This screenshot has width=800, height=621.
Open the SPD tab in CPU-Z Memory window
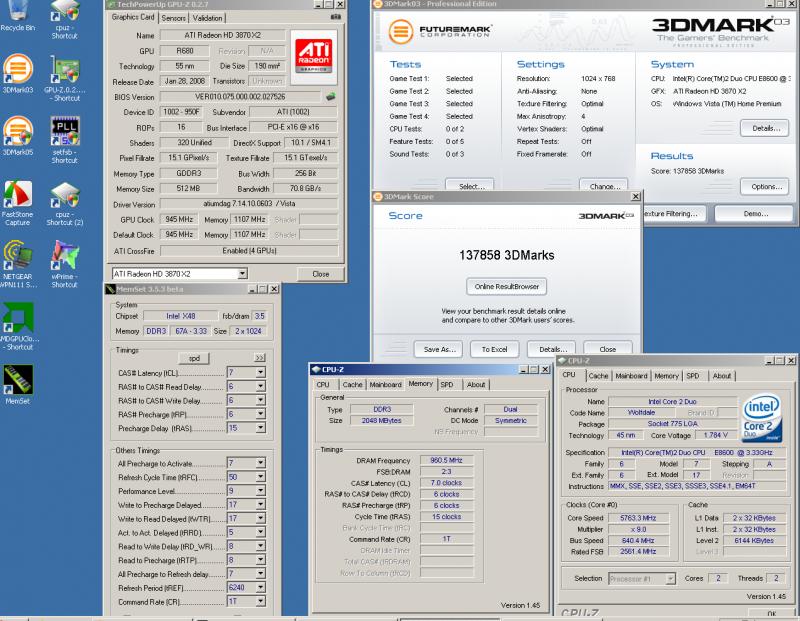tap(447, 385)
